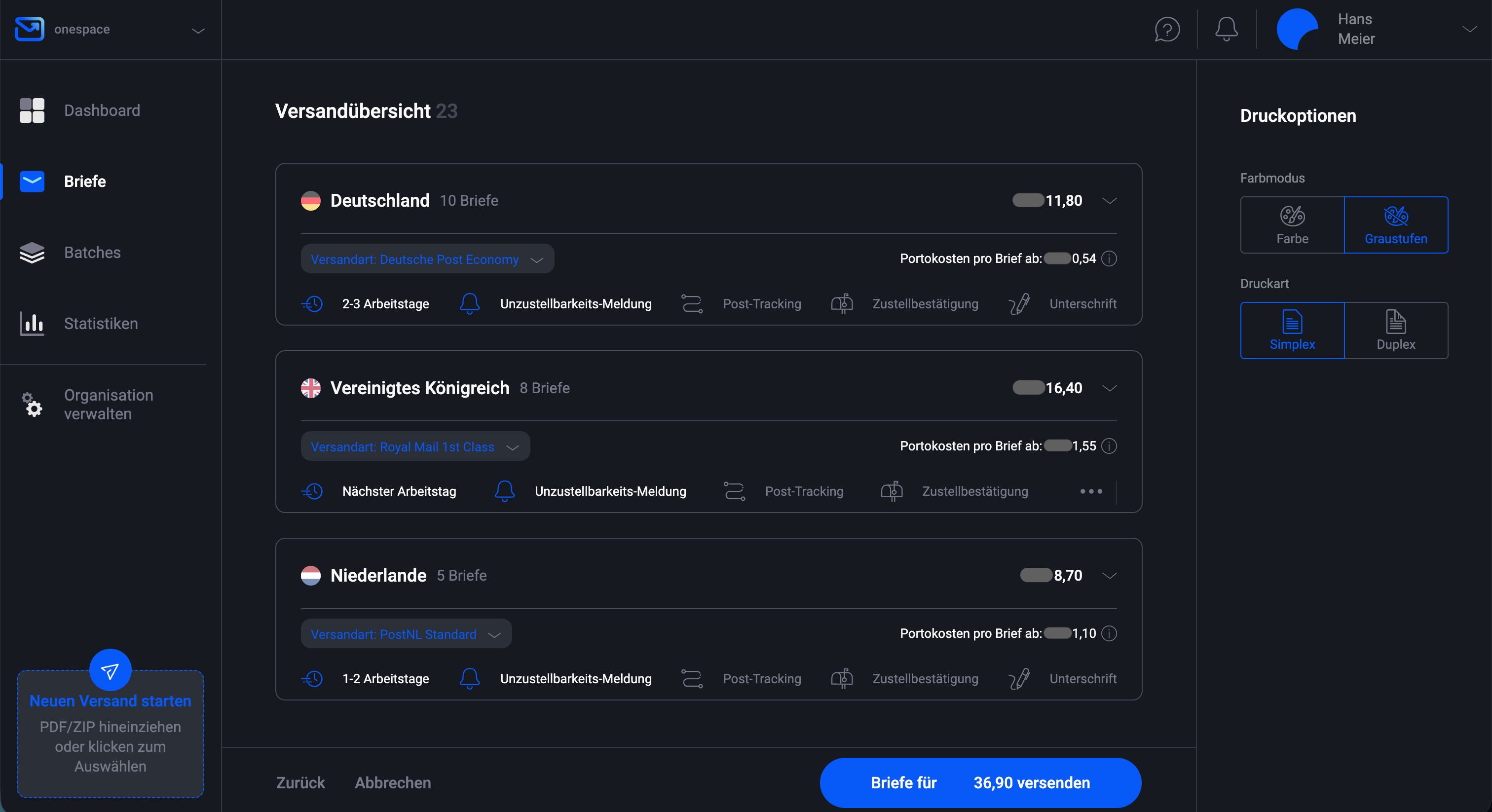Click the help question mark icon
This screenshot has width=1492, height=812.
pos(1166,29)
